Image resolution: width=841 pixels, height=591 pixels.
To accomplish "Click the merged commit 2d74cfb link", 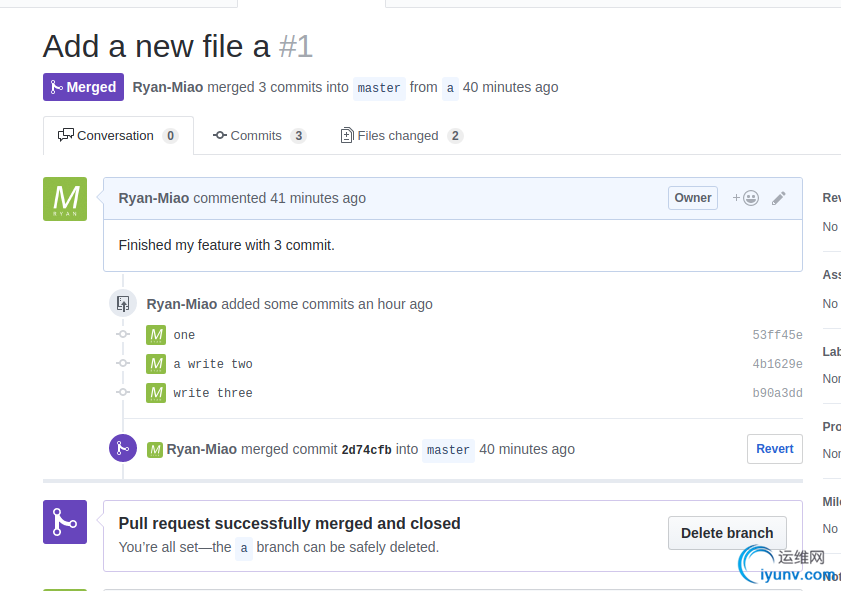I will pyautogui.click(x=366, y=450).
